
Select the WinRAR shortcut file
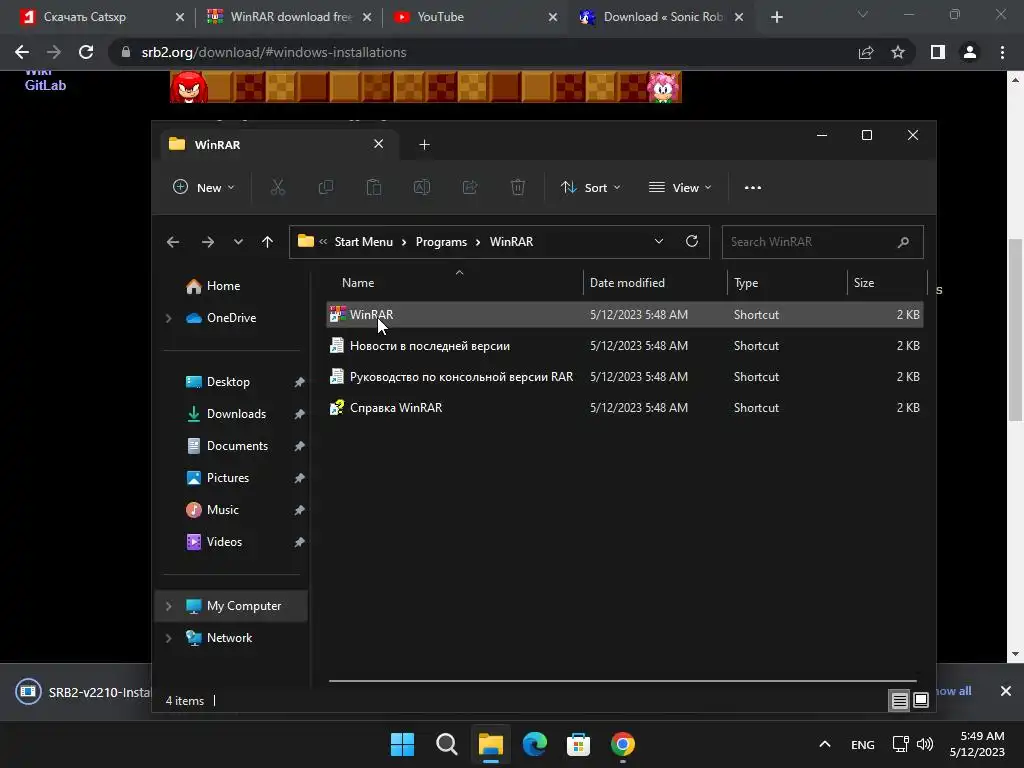pos(624,315)
